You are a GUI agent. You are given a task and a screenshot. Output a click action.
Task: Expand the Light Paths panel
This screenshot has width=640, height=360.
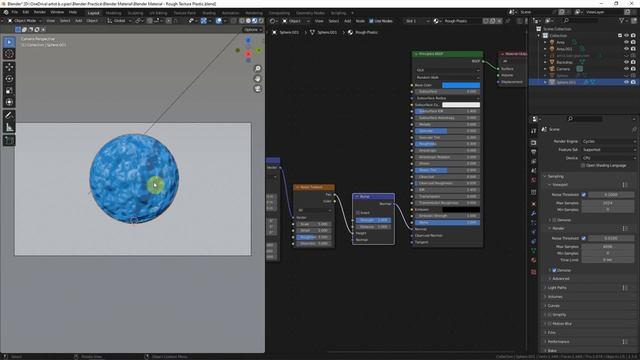[557, 288]
